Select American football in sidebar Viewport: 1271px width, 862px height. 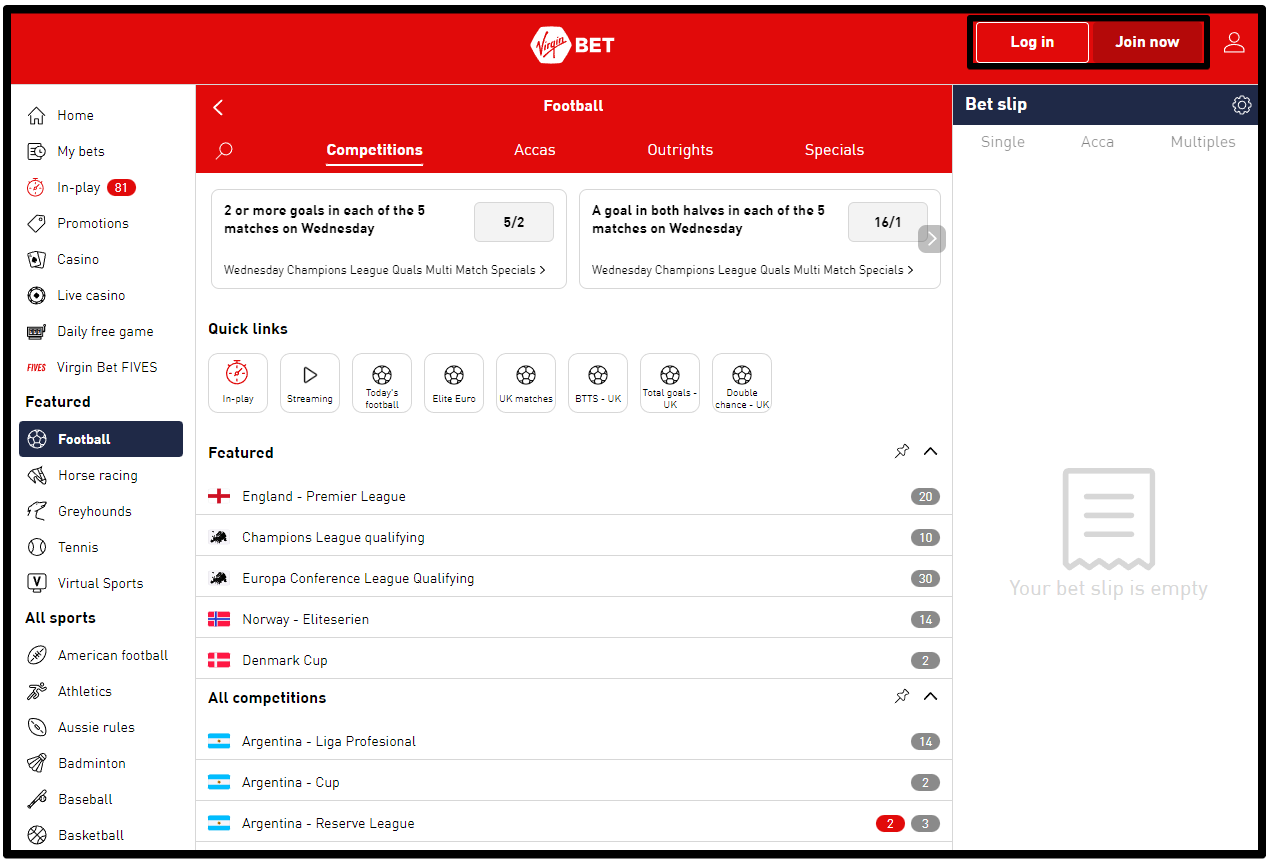101,655
